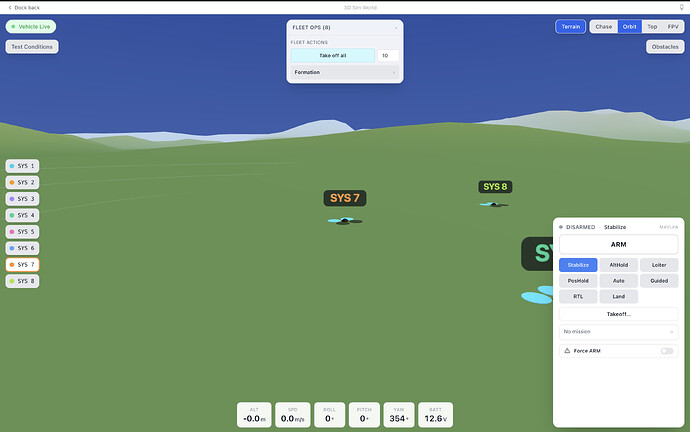This screenshot has width=690, height=432.
Task: Choose SYS 5 vehicle chip
Action: click(x=22, y=231)
